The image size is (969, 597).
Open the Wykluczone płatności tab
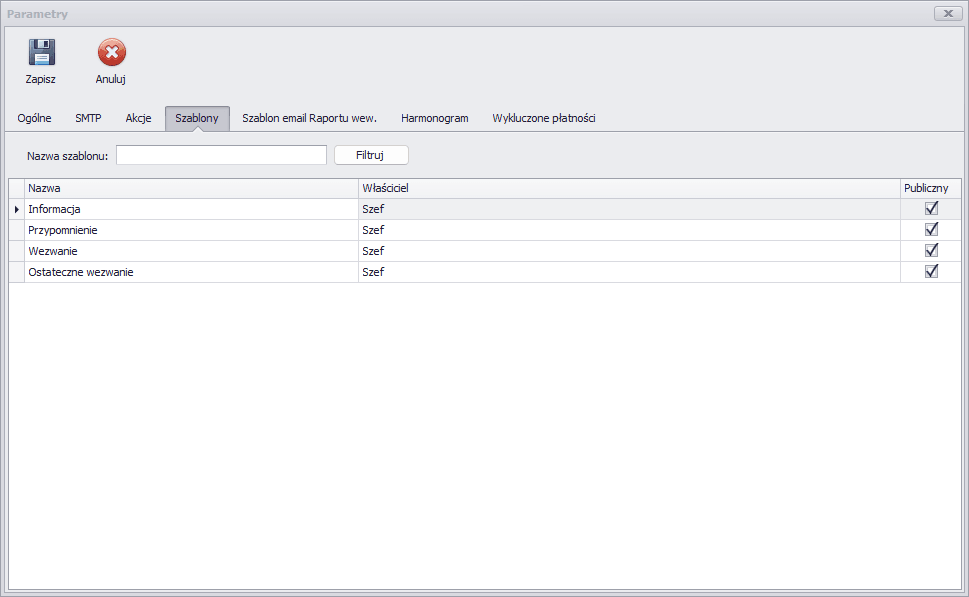[544, 118]
